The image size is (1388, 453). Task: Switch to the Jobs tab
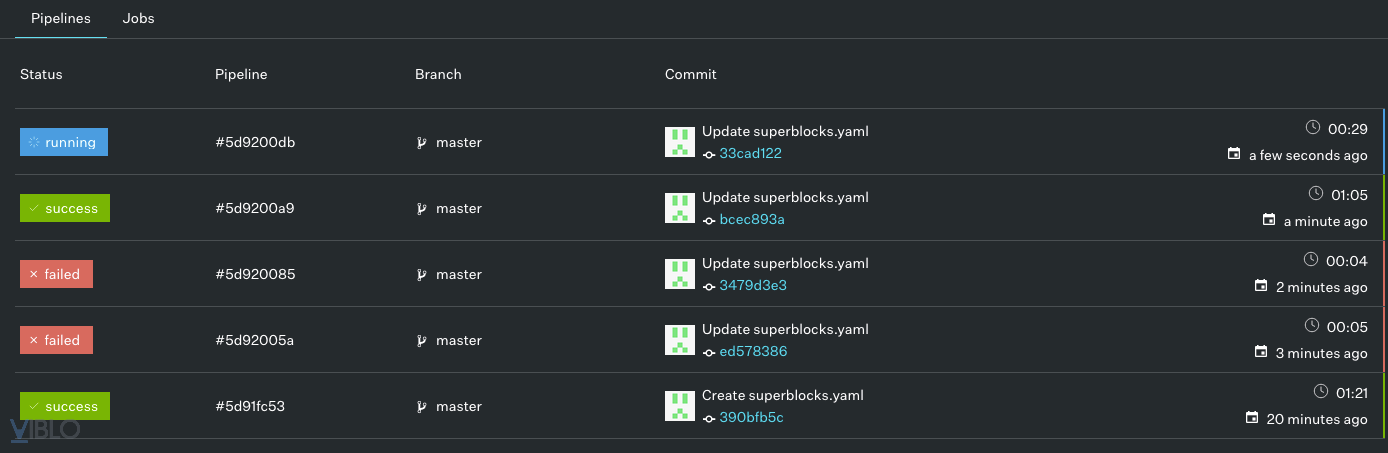(138, 19)
